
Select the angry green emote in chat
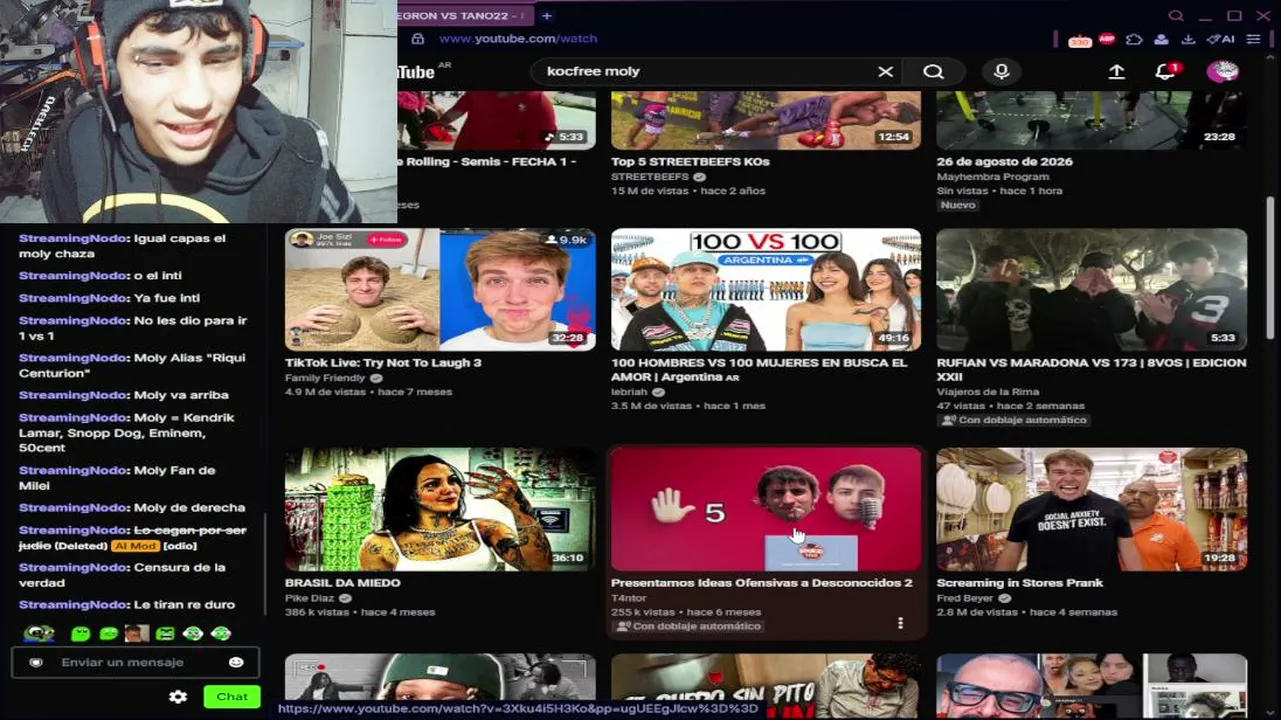(165, 633)
